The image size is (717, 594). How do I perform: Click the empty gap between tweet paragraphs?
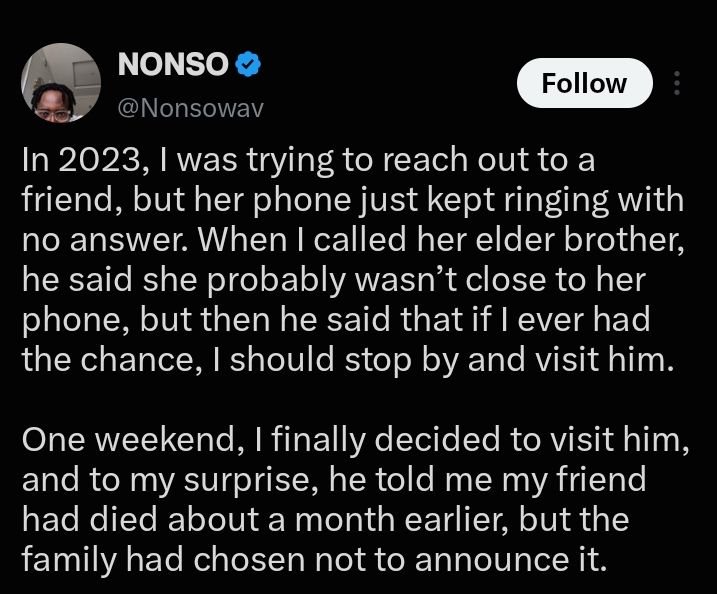354,401
